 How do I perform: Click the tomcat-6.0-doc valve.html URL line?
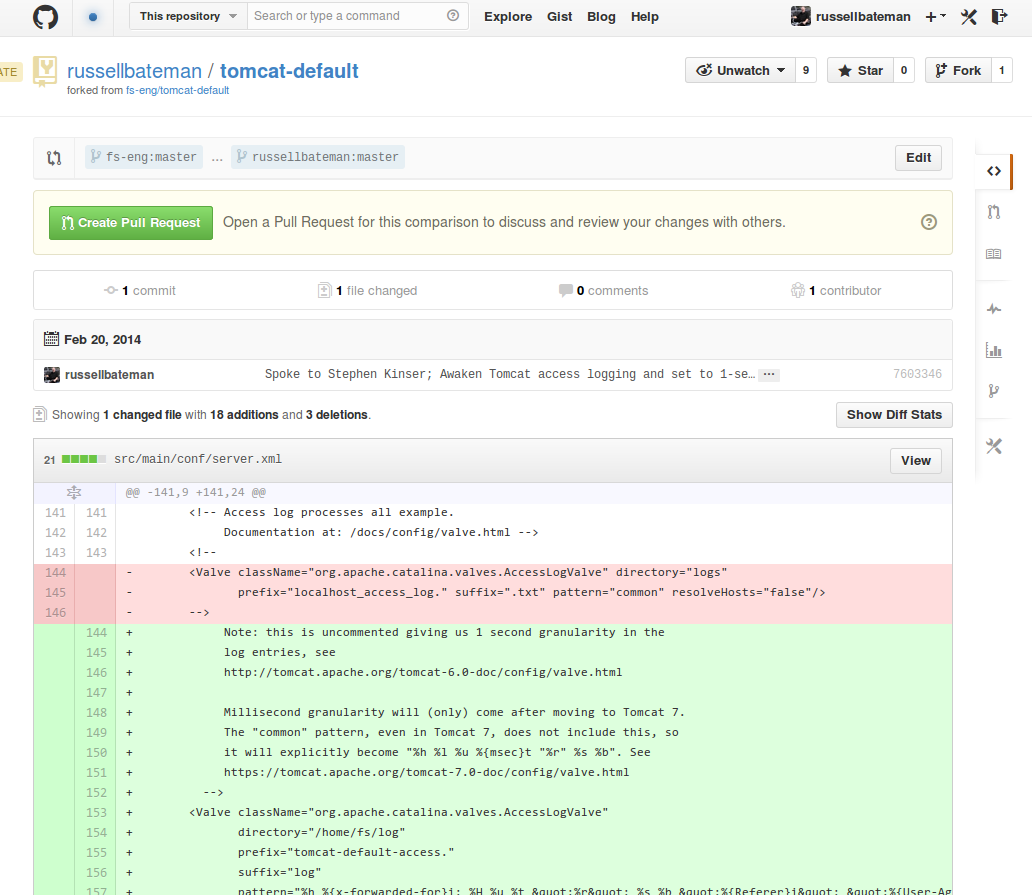pos(423,673)
